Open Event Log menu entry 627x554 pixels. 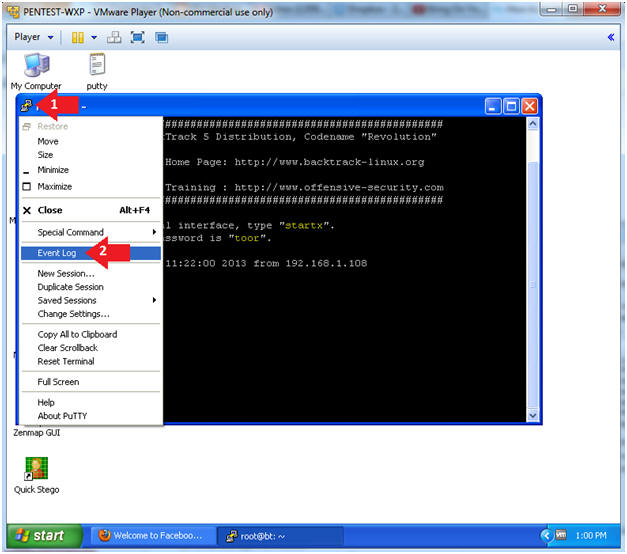[91, 253]
